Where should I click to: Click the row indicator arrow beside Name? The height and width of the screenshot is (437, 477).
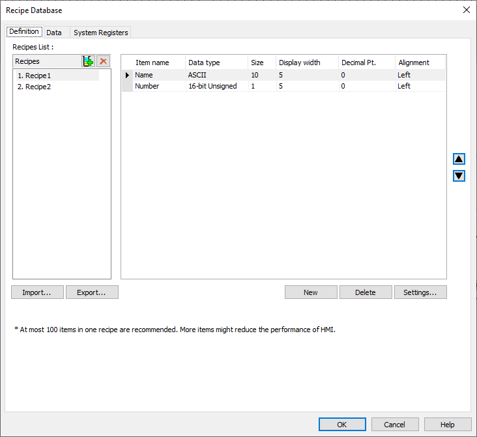pos(127,75)
